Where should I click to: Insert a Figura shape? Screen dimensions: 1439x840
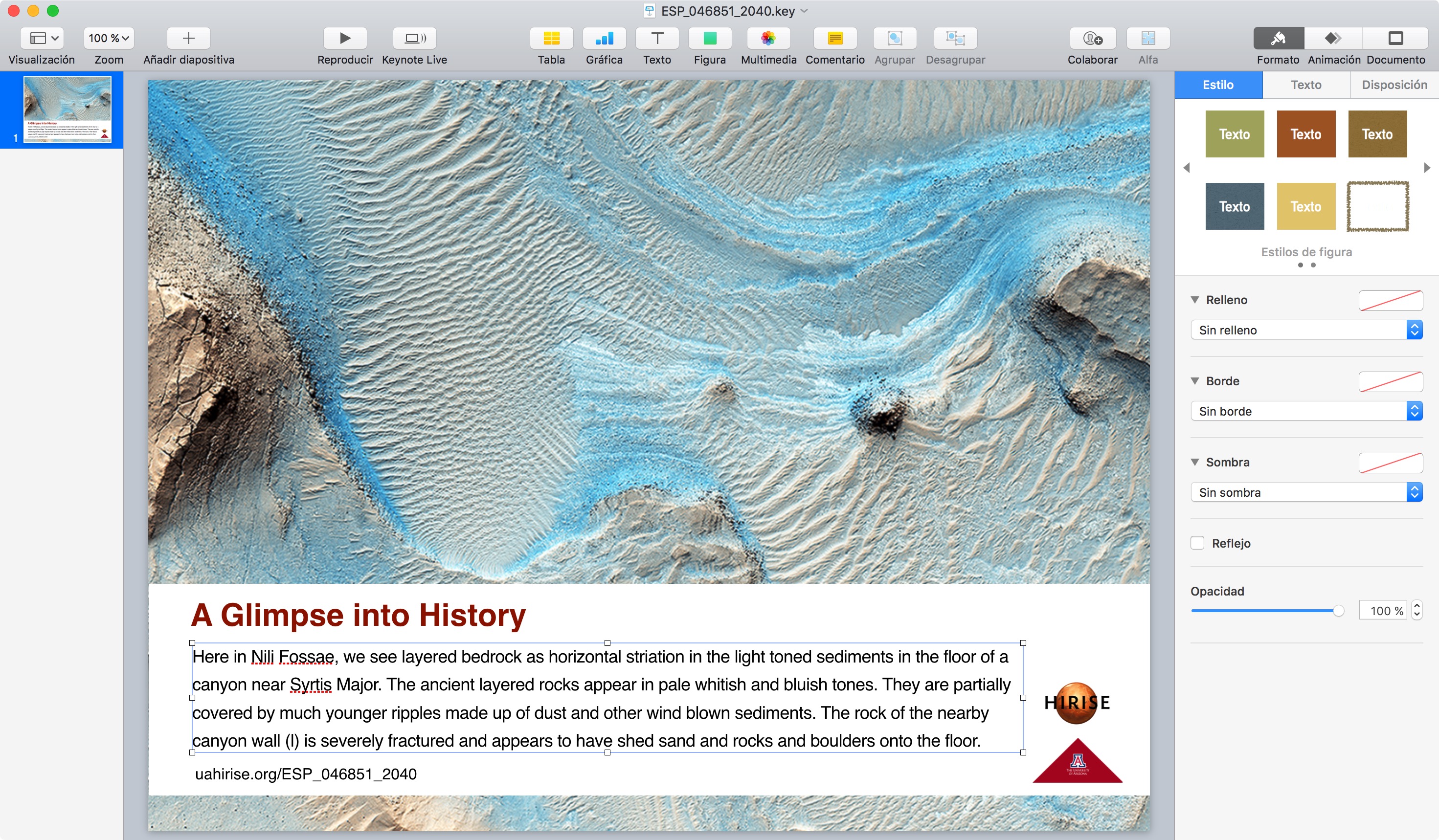pyautogui.click(x=710, y=38)
